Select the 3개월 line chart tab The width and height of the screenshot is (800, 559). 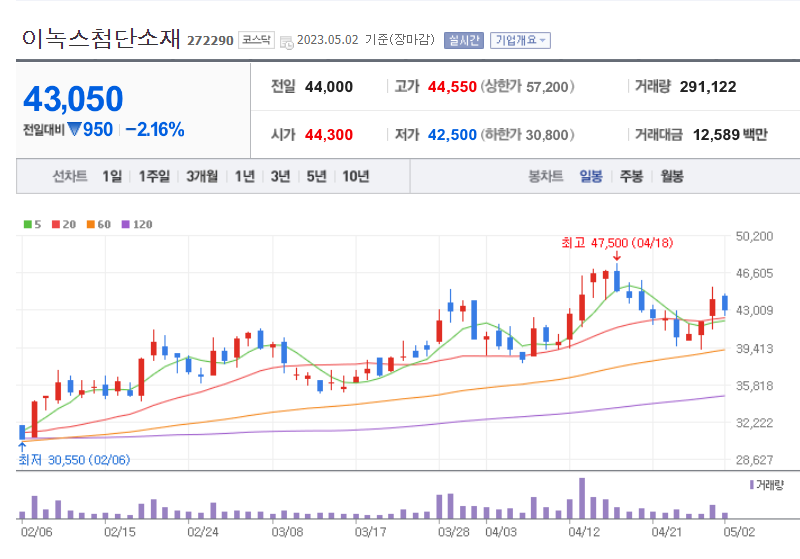point(202,176)
